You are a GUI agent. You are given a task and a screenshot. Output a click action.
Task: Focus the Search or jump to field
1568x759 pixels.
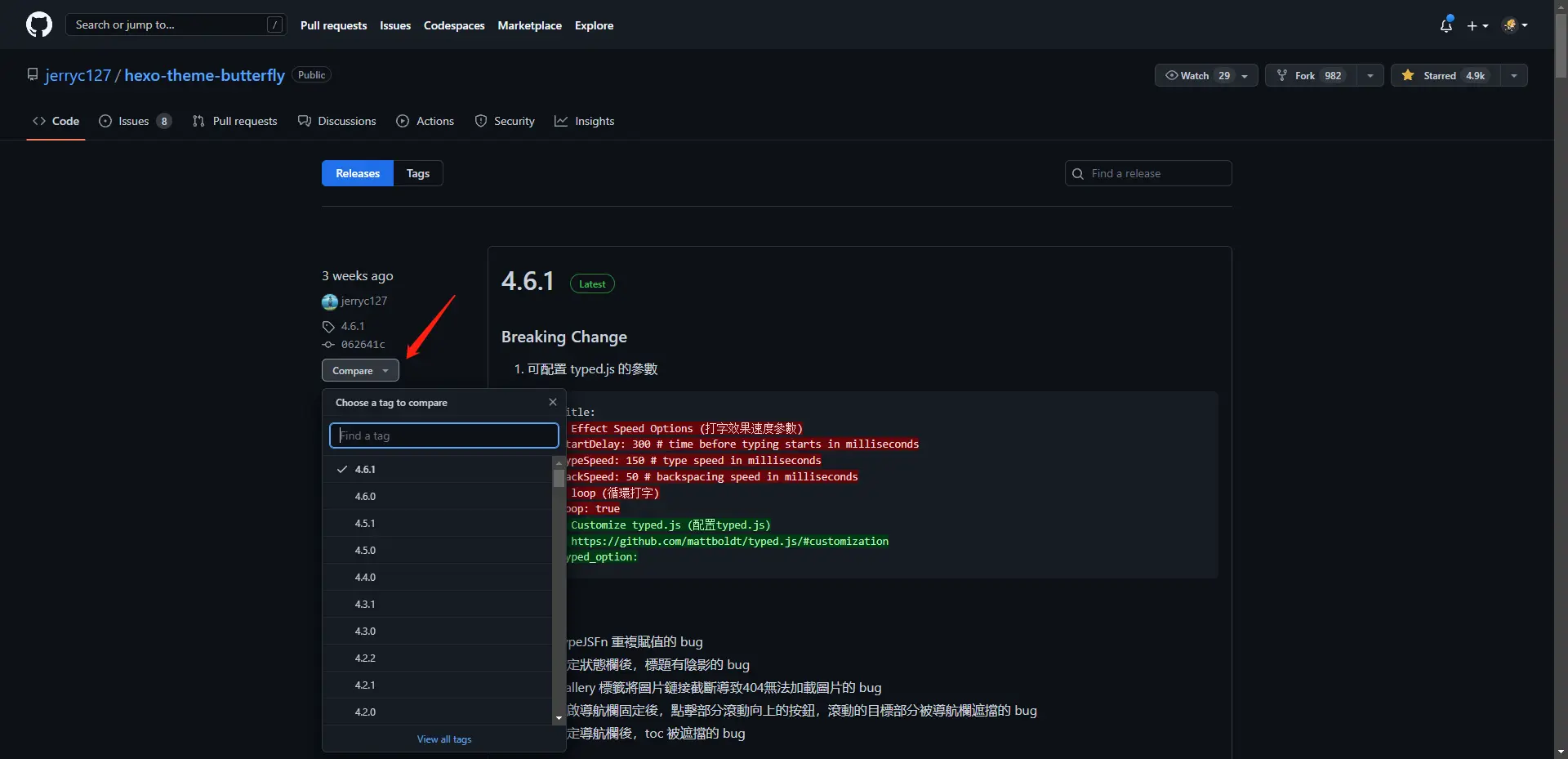pyautogui.click(x=176, y=25)
